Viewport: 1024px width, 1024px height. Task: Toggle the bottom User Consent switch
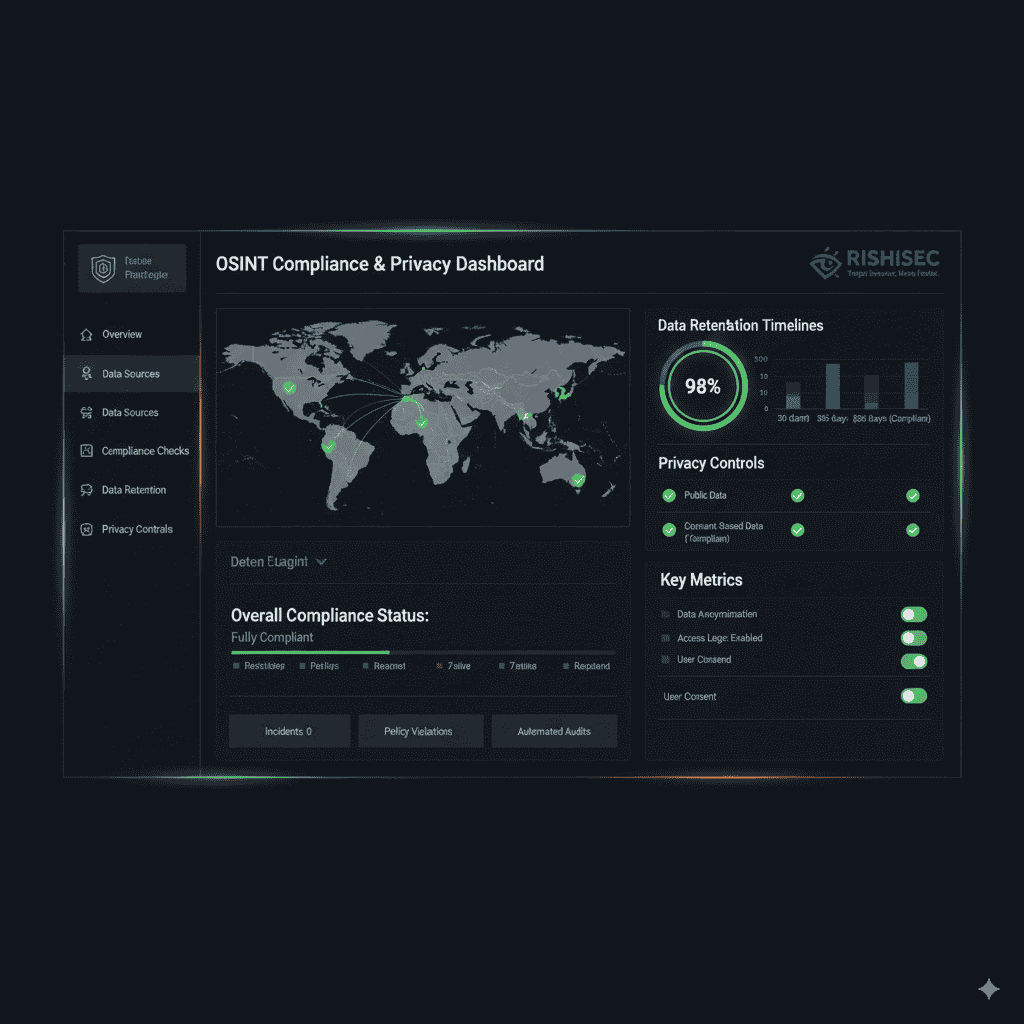[913, 696]
